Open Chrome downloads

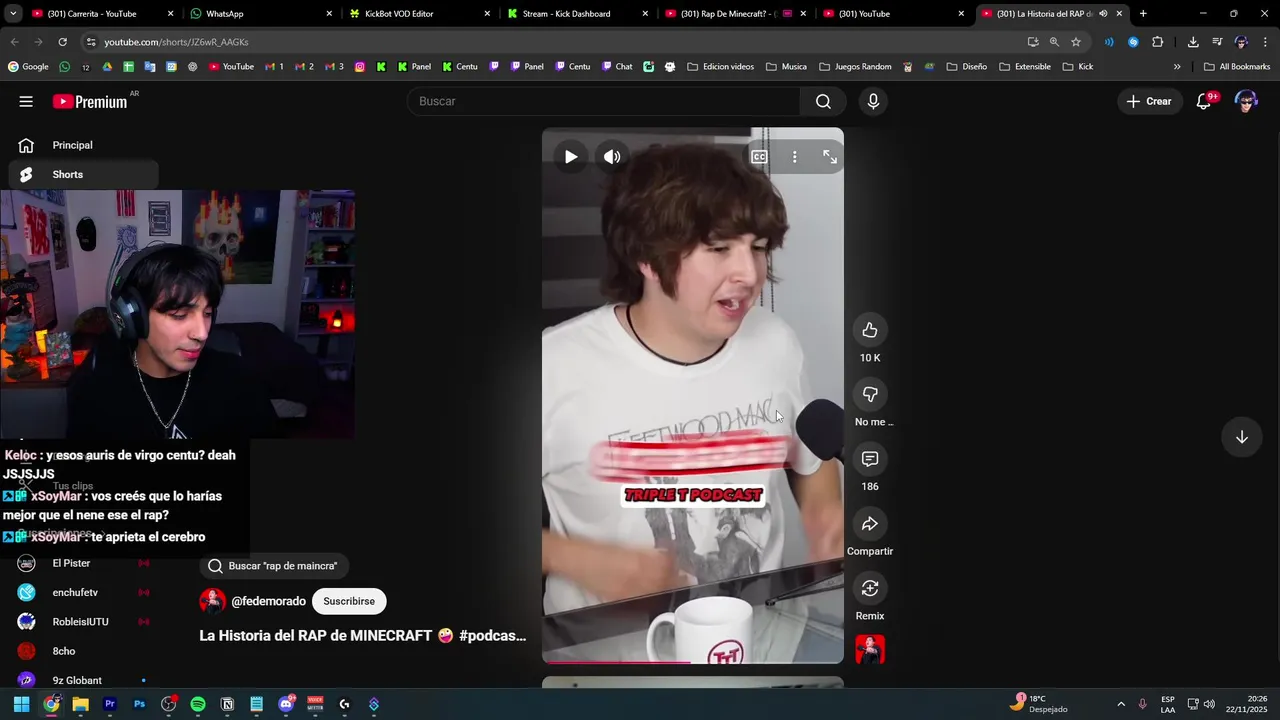1193,42
